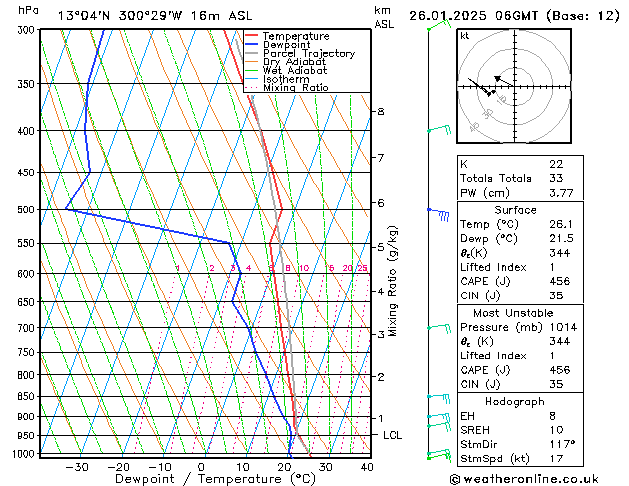Screen dimensions: 629x486
Task: Click the hPa unit label
Action: pyautogui.click(x=28, y=11)
